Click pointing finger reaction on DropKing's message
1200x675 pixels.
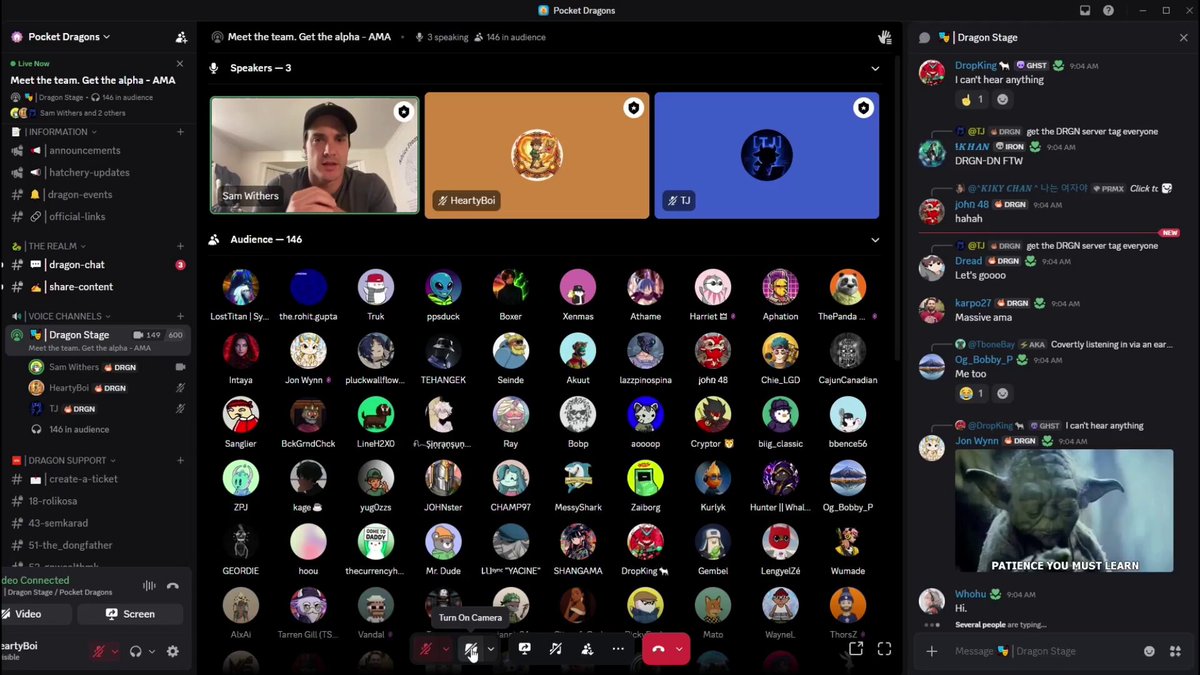click(x=972, y=99)
